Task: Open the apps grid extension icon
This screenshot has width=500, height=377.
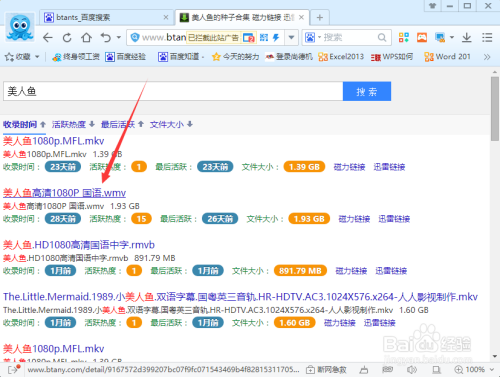Action: [404, 37]
